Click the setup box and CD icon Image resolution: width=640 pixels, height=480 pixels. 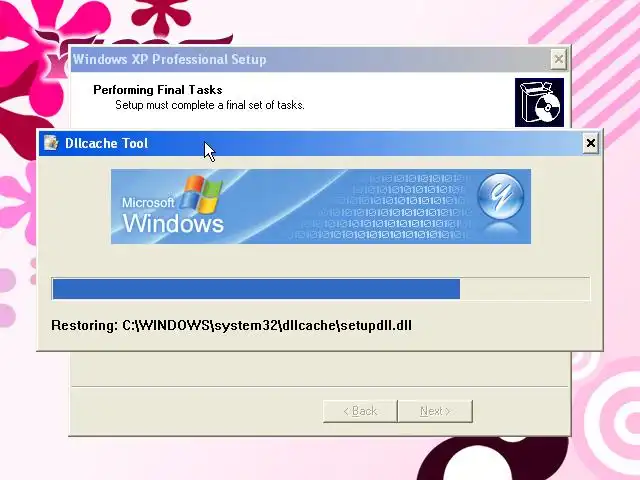pyautogui.click(x=539, y=102)
